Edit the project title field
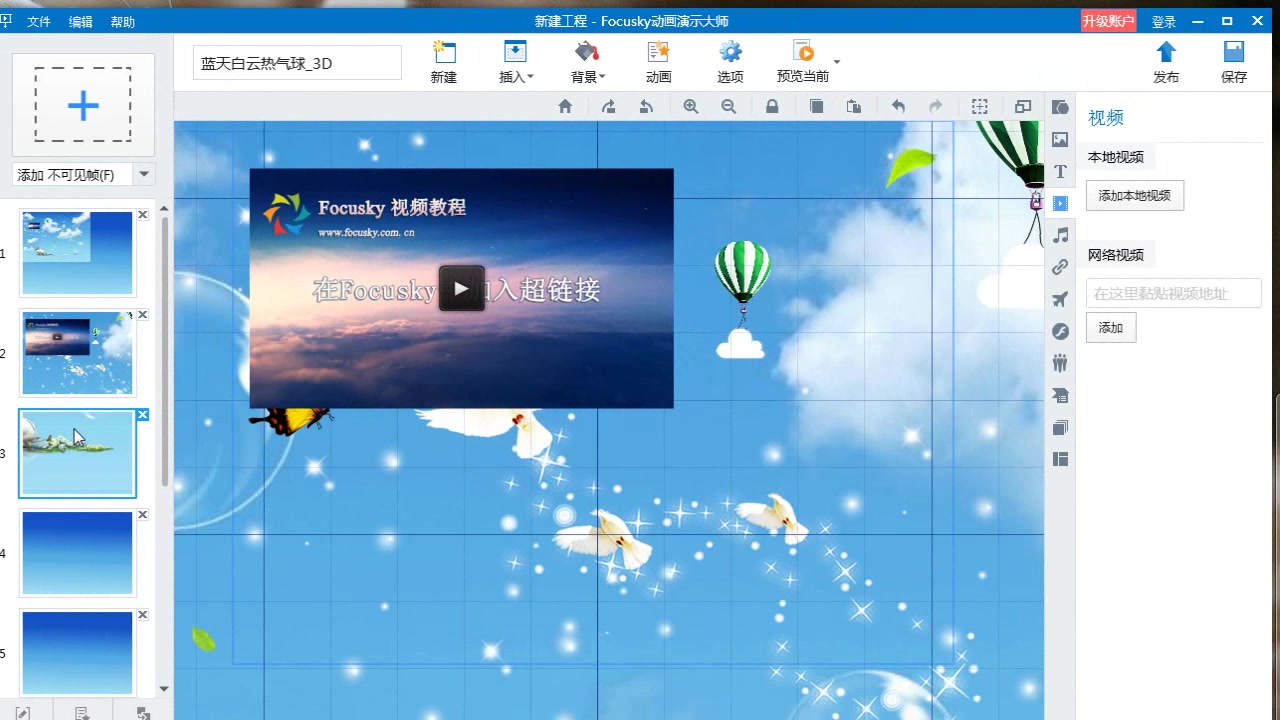 click(x=297, y=63)
